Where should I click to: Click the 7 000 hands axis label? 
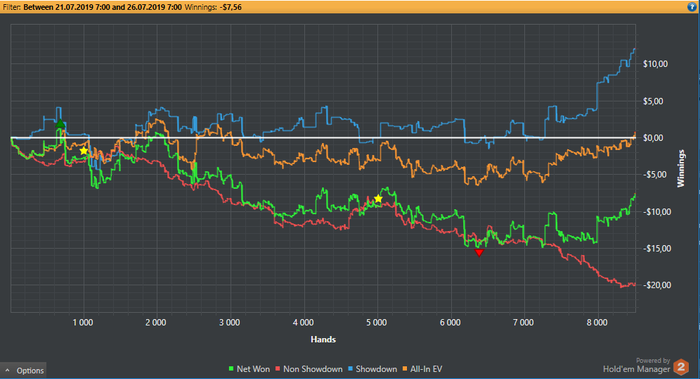(523, 323)
